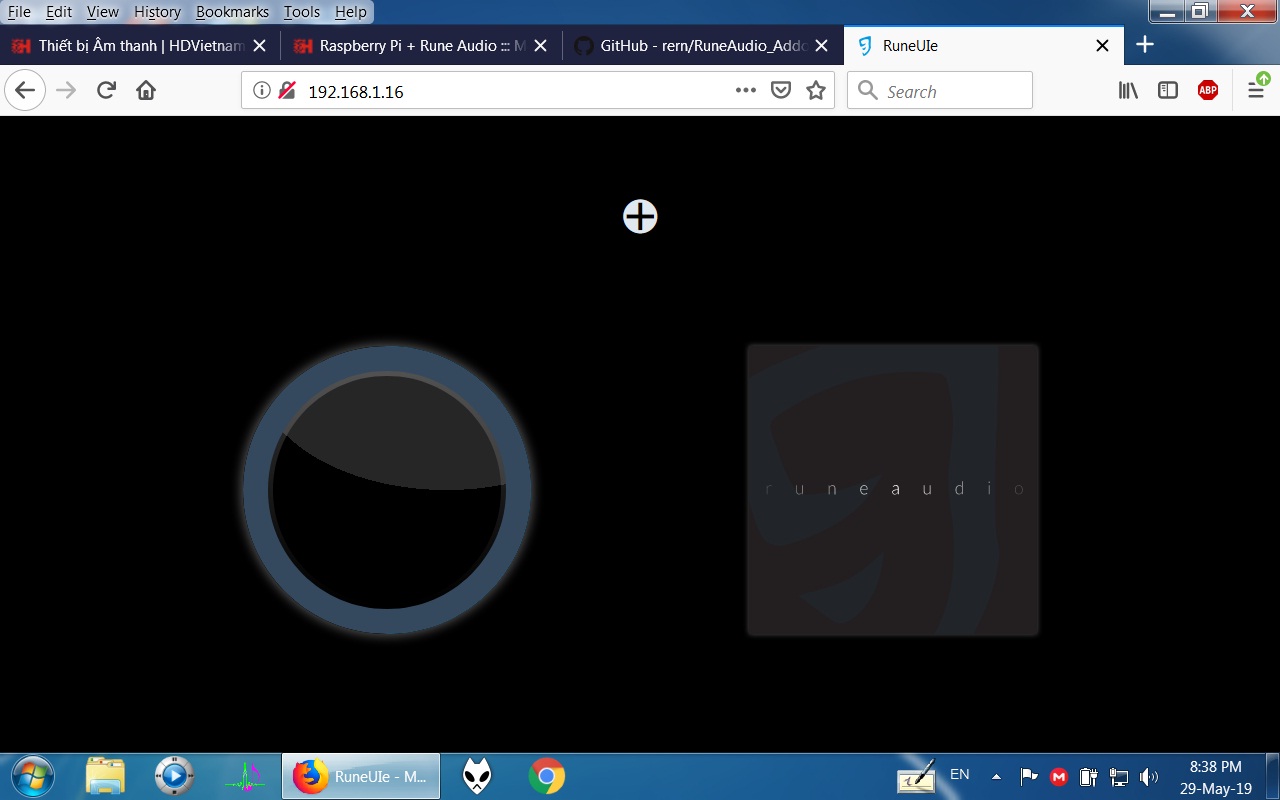Screen dimensions: 1280x800
Task: Toggle the sidebar view
Action: tap(1168, 91)
